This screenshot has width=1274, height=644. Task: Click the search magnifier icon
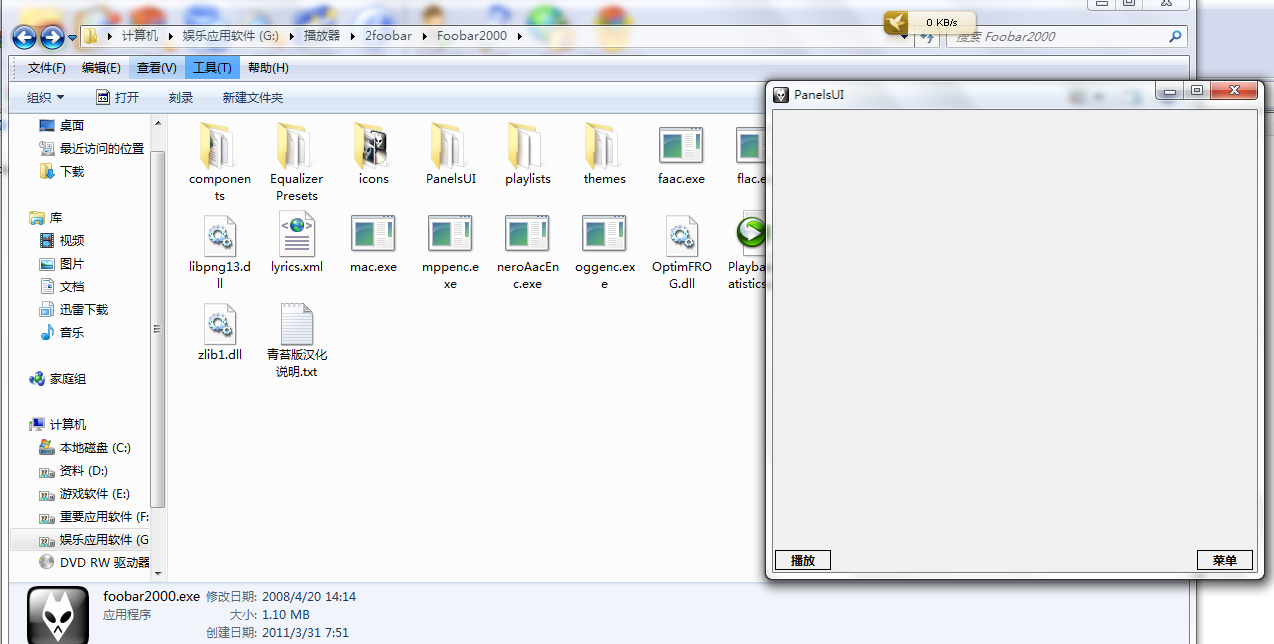click(x=1175, y=36)
